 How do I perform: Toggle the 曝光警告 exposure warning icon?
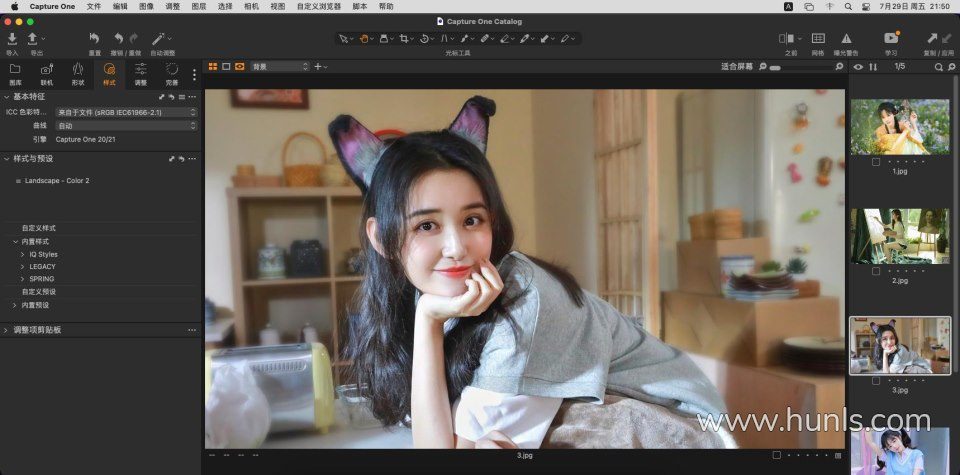[846, 39]
